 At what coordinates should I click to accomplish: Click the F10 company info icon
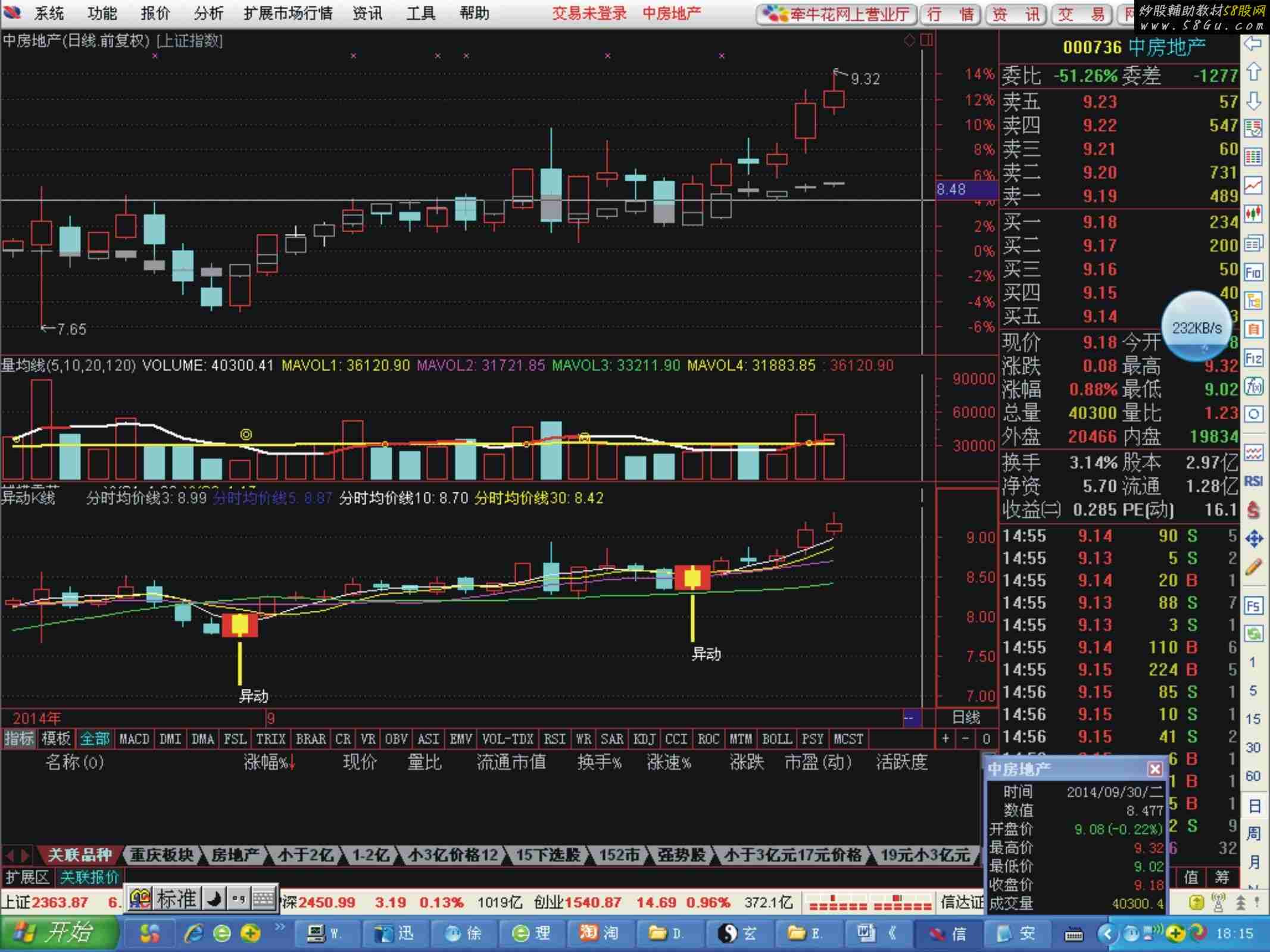tap(1253, 272)
